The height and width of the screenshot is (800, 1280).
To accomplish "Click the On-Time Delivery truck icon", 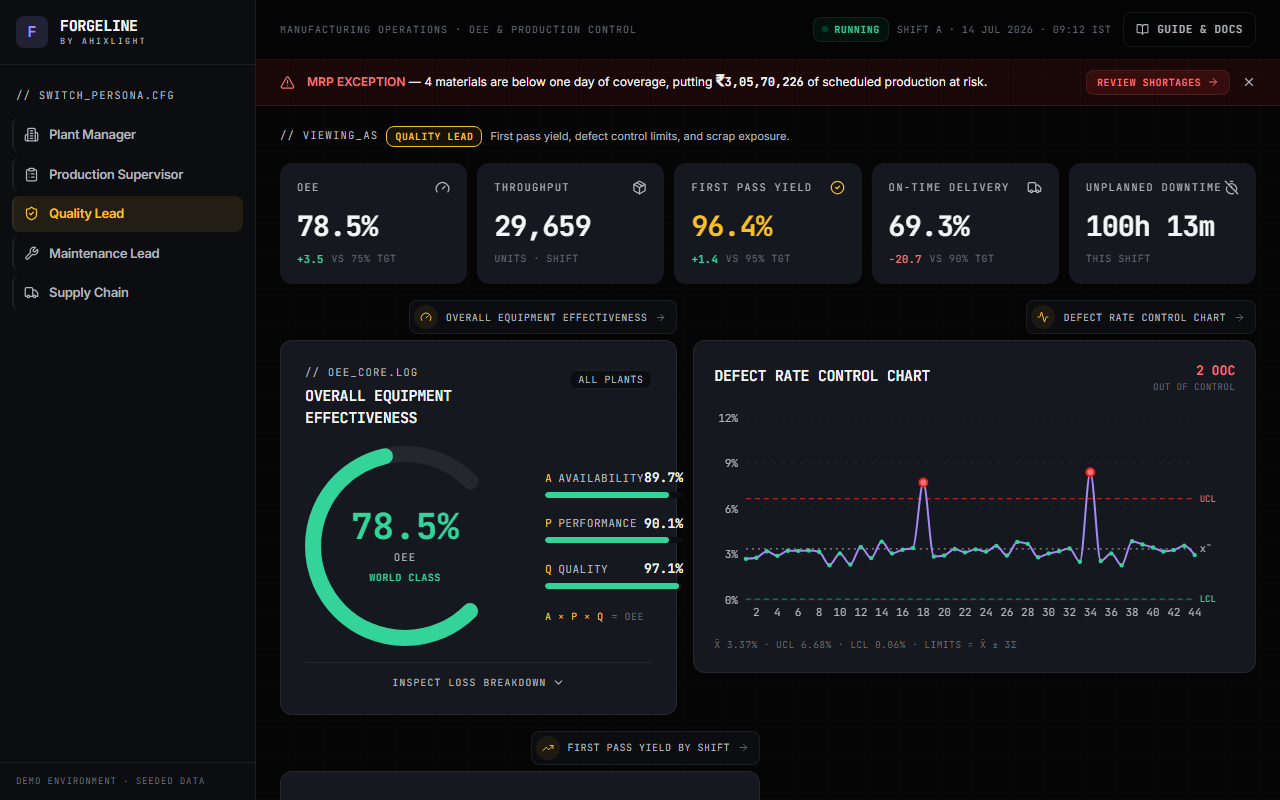I will (x=1035, y=187).
